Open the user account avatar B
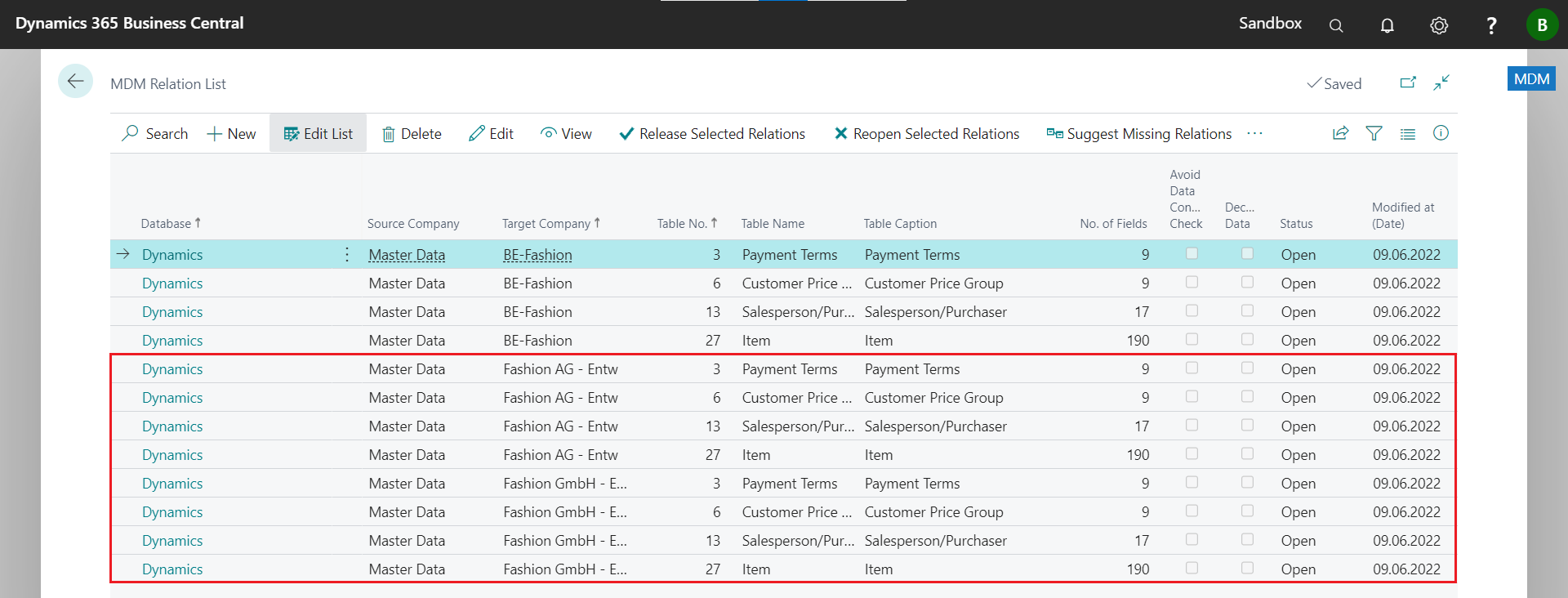 [1542, 25]
